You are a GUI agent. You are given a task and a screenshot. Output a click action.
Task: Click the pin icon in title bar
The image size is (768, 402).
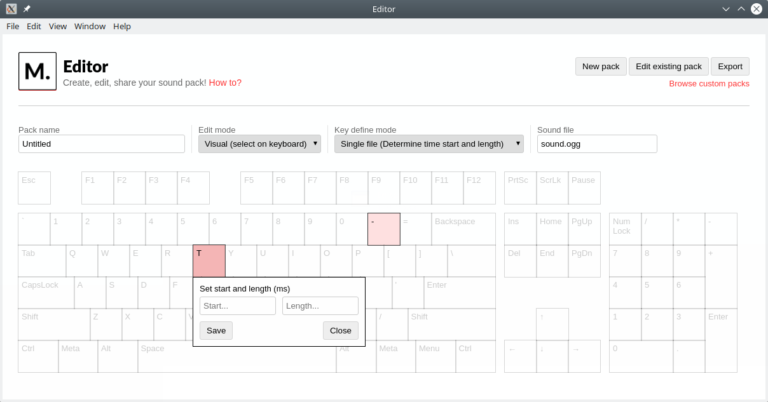(x=27, y=9)
